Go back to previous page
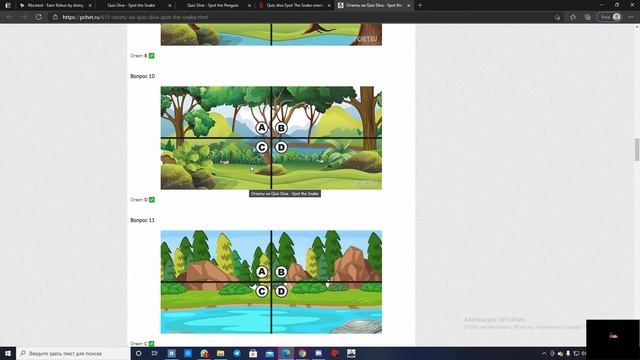640x360 pixels. [9, 17]
